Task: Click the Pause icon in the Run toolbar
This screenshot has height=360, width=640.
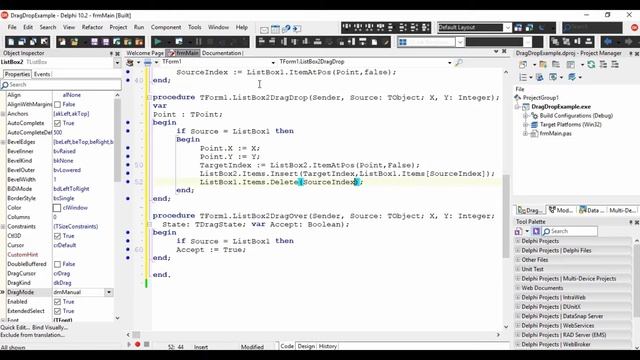Action: pyautogui.click(x=199, y=42)
